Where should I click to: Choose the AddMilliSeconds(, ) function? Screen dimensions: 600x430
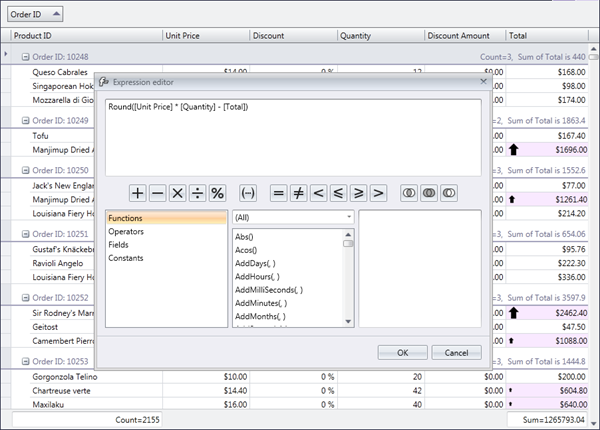[269, 290]
